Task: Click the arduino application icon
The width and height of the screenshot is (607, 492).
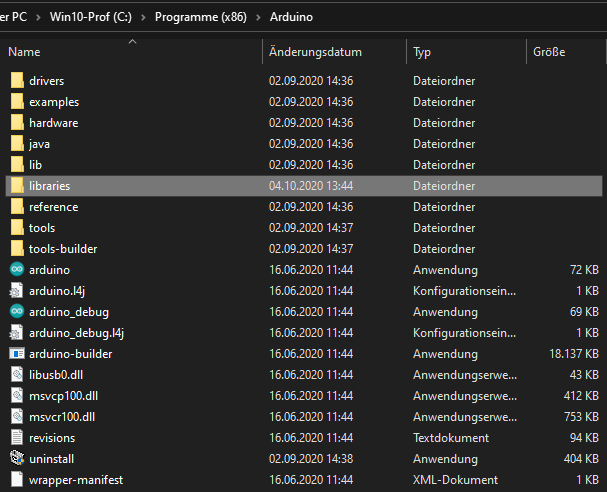Action: tap(16, 270)
